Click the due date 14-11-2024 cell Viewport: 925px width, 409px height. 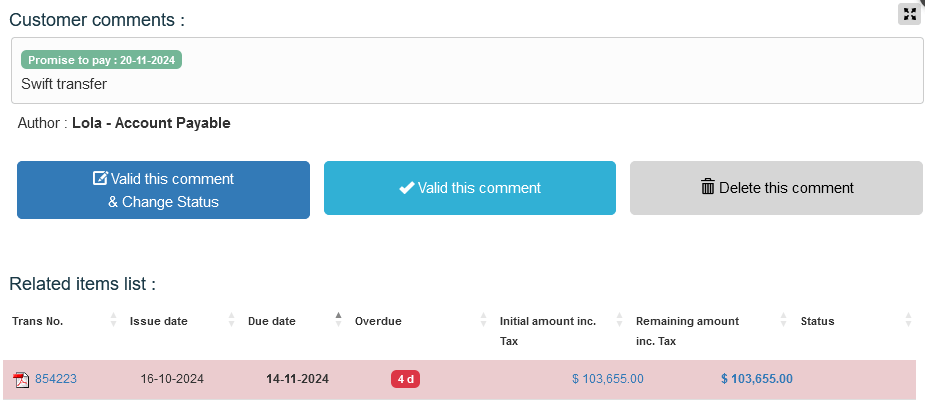297,379
